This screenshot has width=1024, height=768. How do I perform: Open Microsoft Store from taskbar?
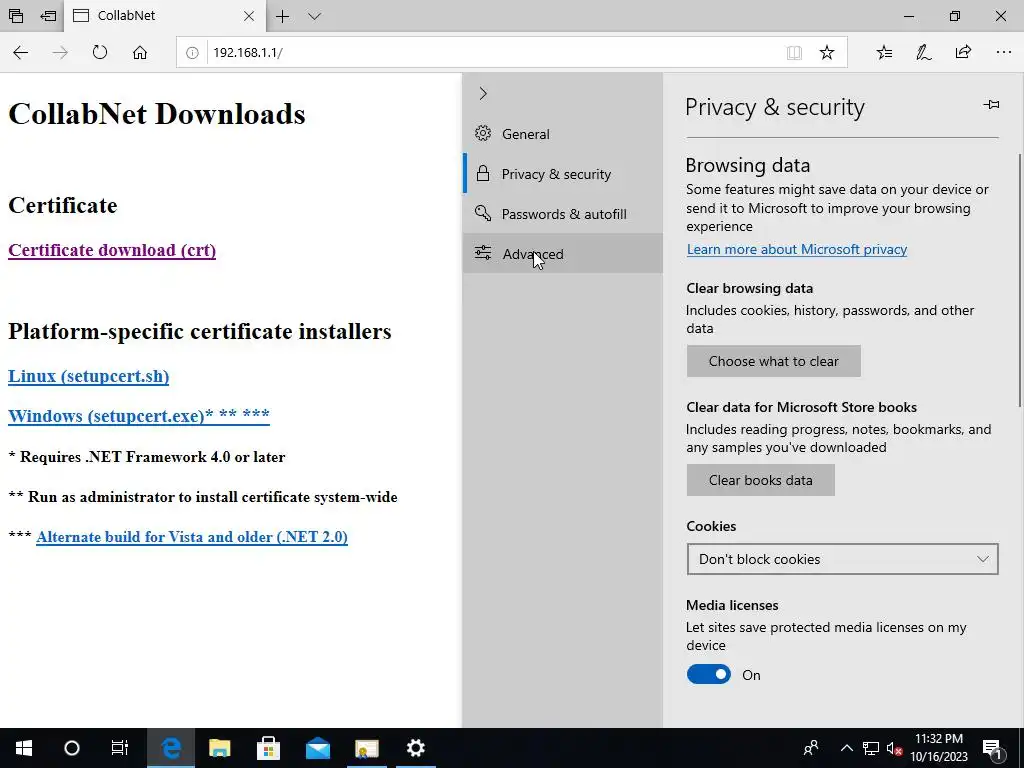[x=268, y=748]
